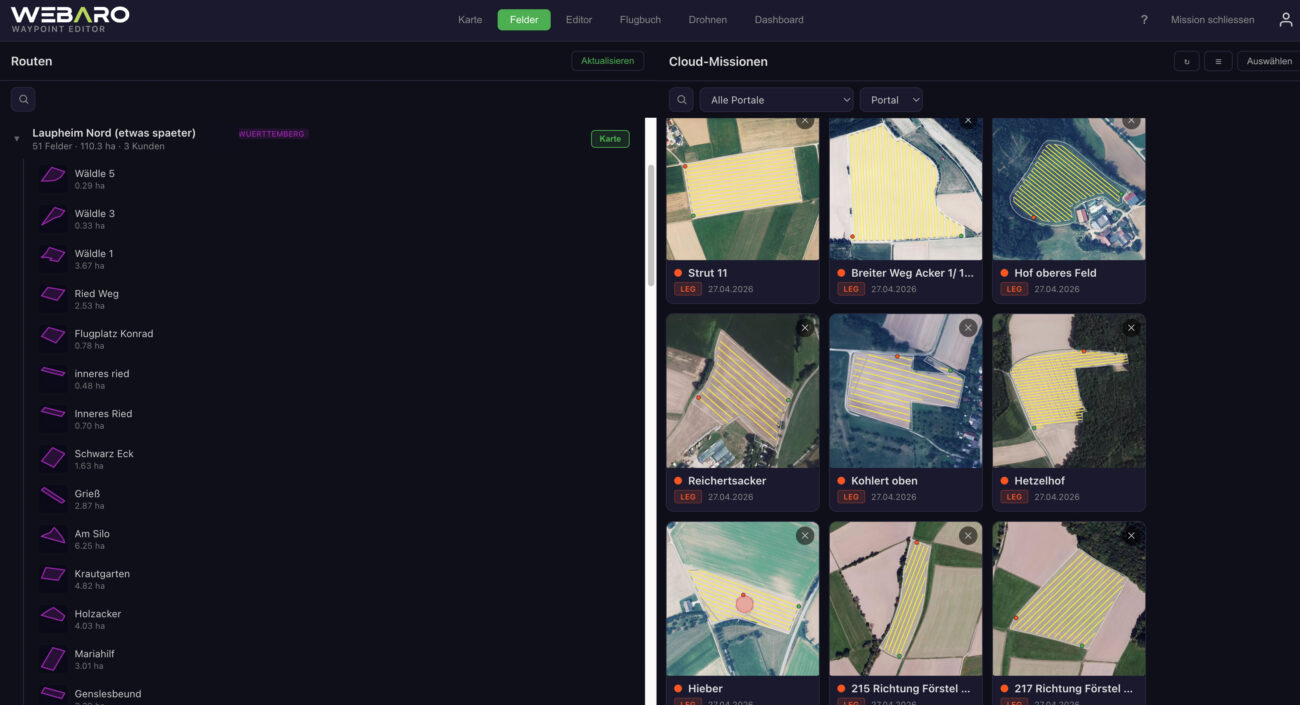
Task: Click the field shape icon for Flugplatz Konrad
Action: click(53, 334)
